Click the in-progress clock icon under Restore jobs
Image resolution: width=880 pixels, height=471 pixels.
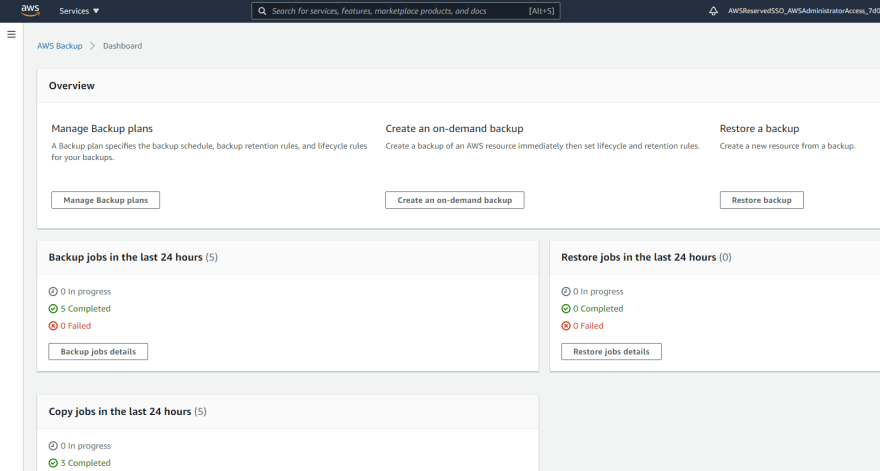tap(566, 291)
